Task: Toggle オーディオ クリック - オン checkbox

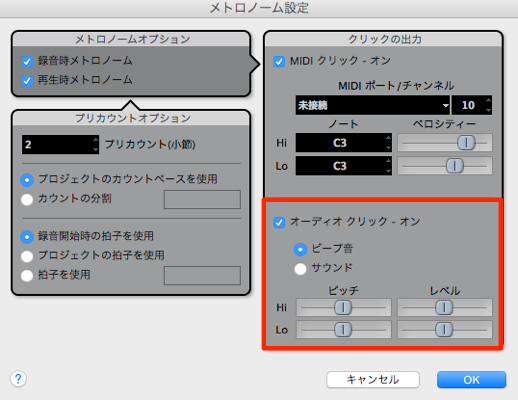Action: [279, 222]
